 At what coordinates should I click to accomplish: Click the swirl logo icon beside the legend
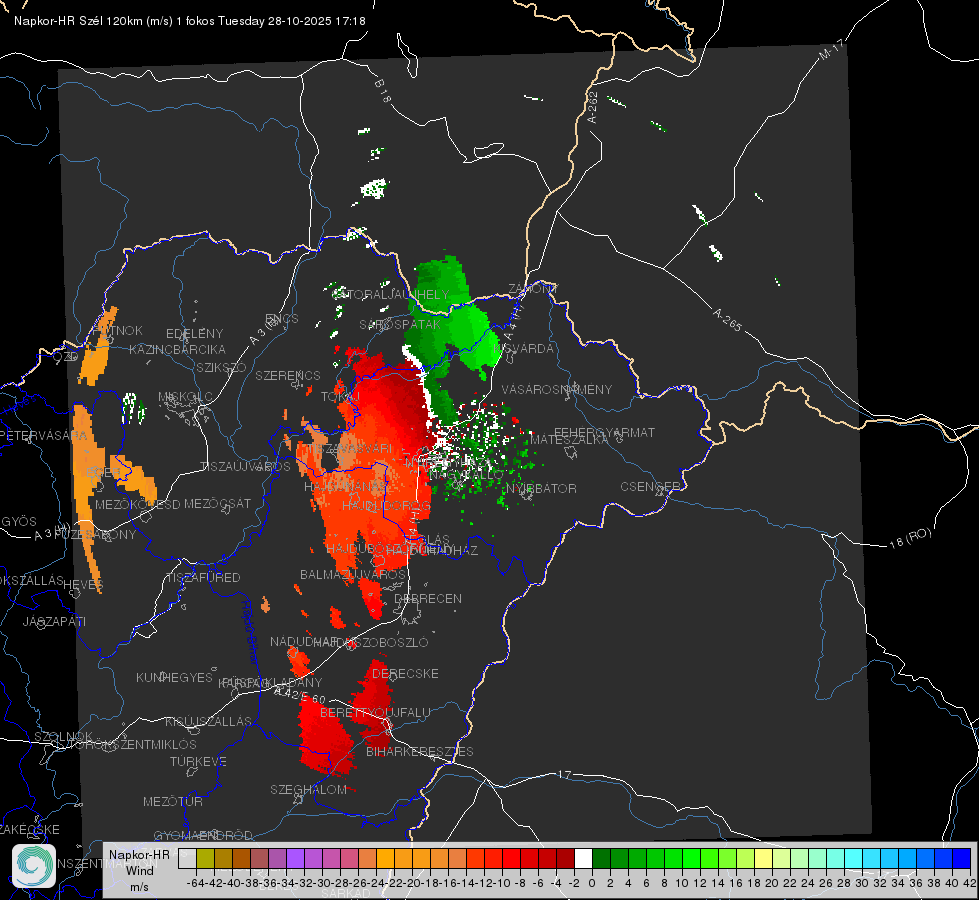pos(34,866)
